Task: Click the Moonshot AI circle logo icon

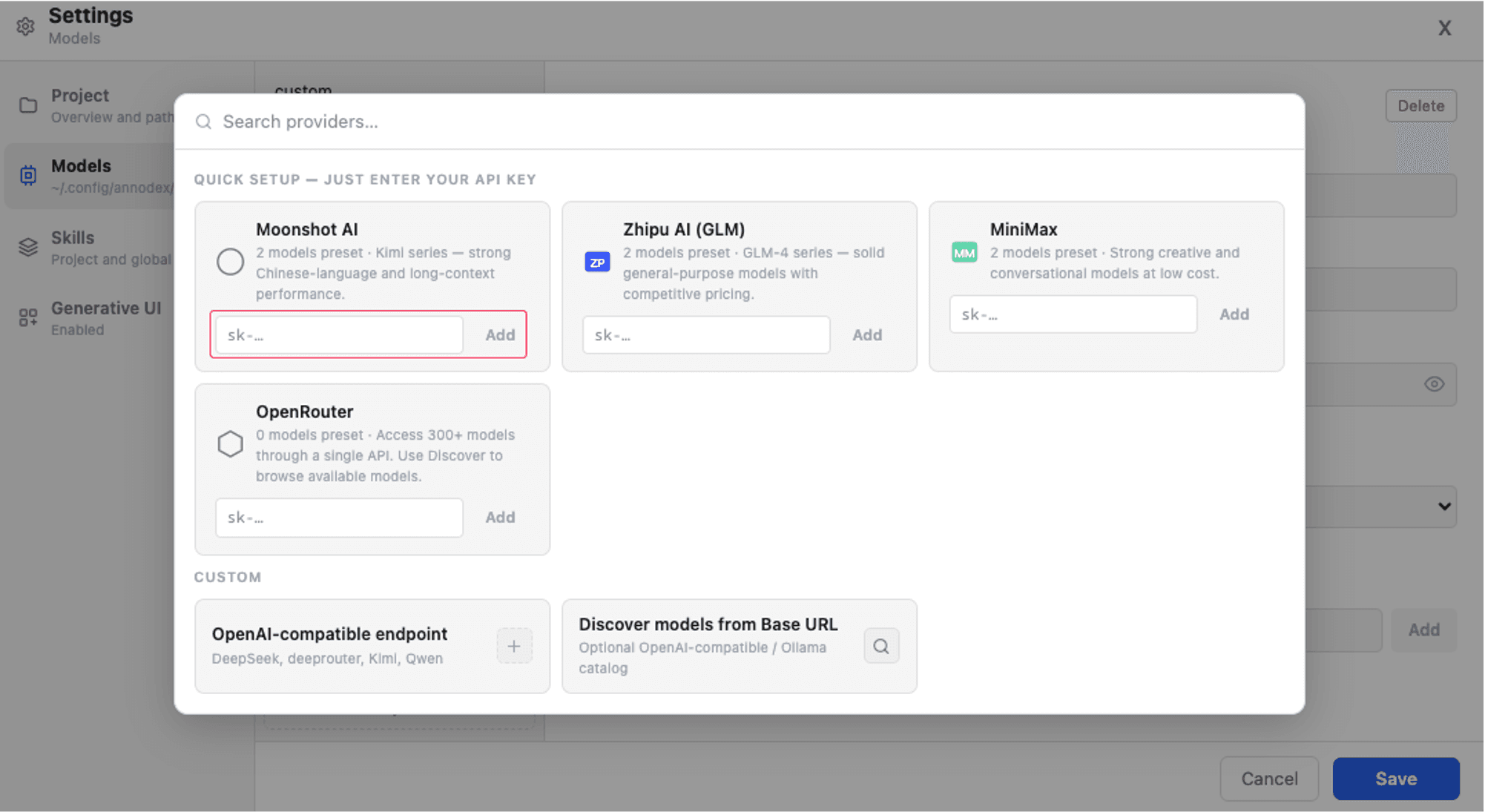Action: coord(230,262)
